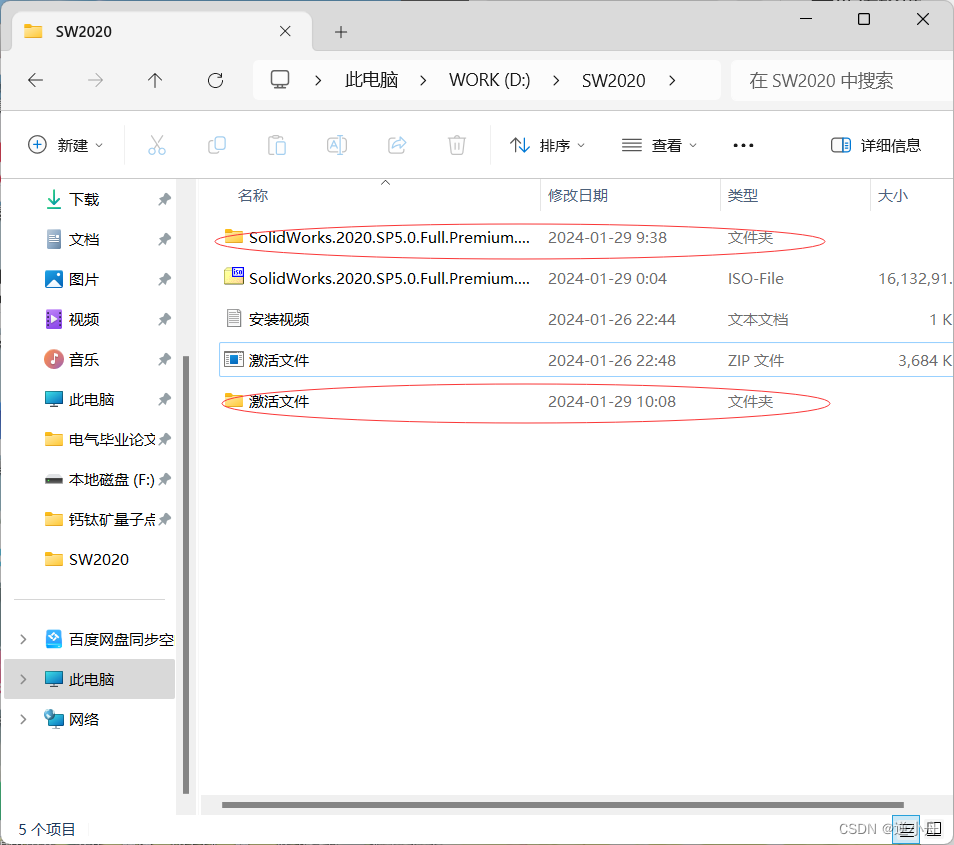
Task: Select 安装视频 text document
Action: click(586, 319)
